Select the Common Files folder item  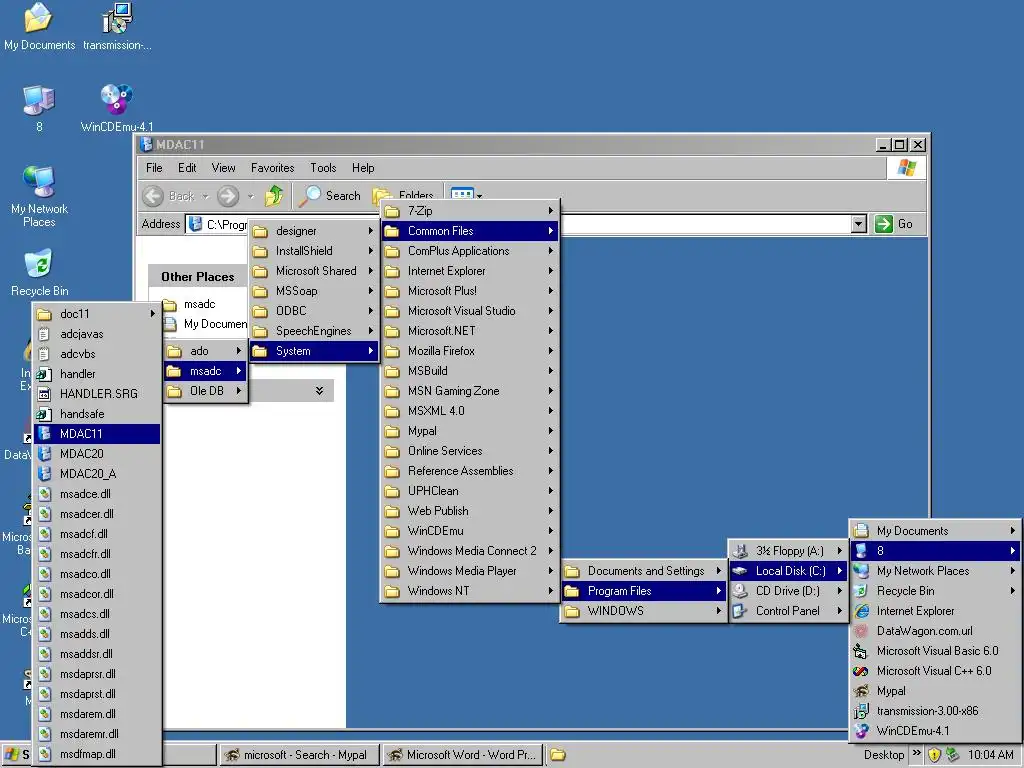pos(470,231)
